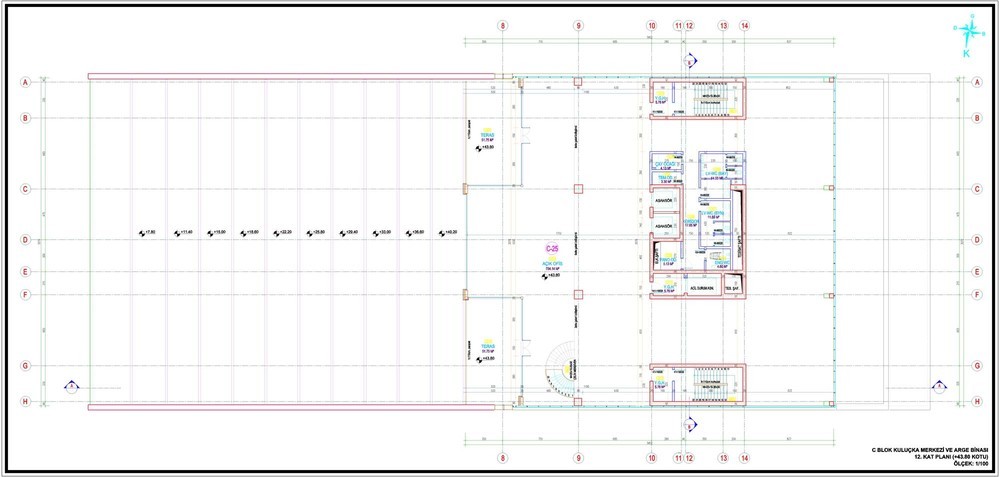
Task: Click grid bubble E on the right edge
Action: tap(977, 272)
